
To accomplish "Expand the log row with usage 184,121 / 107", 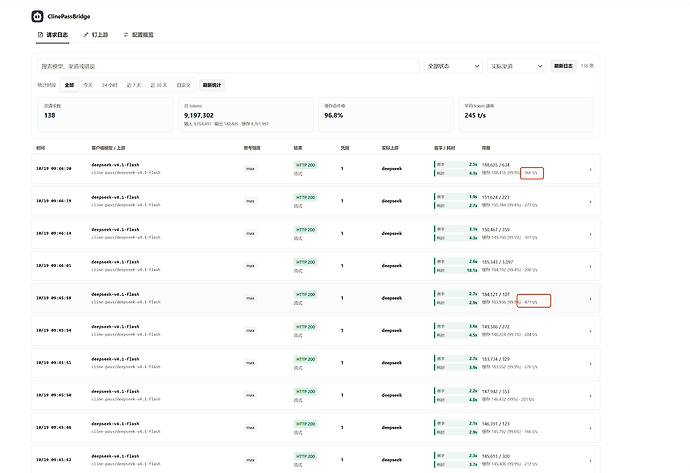I will [x=590, y=299].
